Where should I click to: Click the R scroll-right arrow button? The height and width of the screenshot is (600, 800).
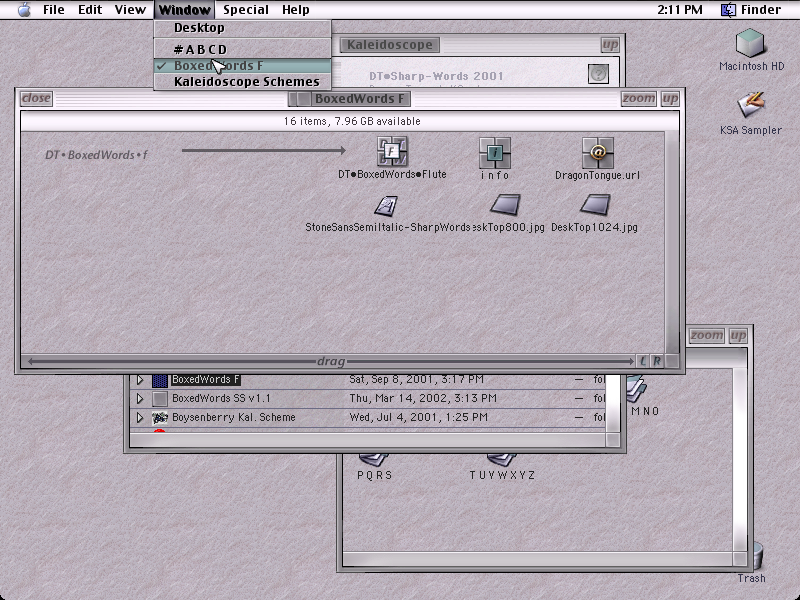657,361
